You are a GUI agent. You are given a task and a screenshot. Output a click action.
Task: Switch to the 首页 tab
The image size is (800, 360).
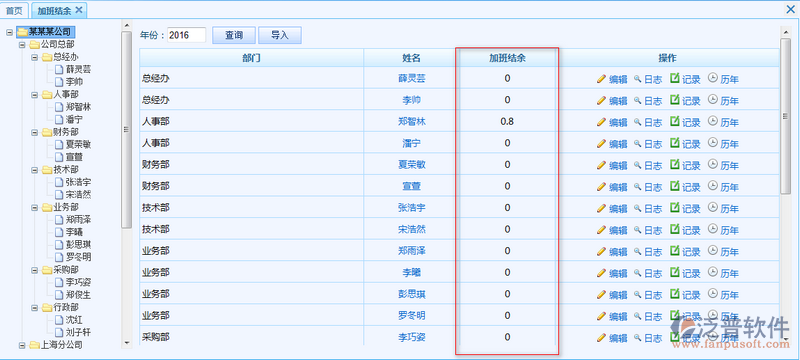[14, 10]
